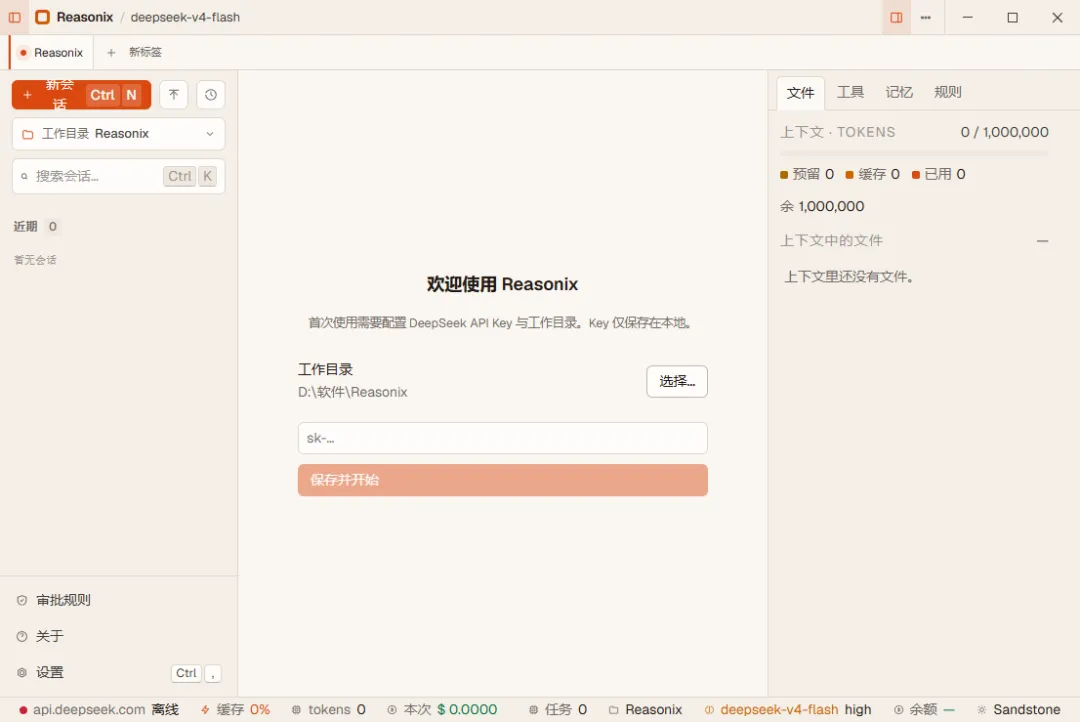Viewport: 1080px width, 722px height.
Task: Switch to the 文件 tab
Action: pyautogui.click(x=800, y=93)
